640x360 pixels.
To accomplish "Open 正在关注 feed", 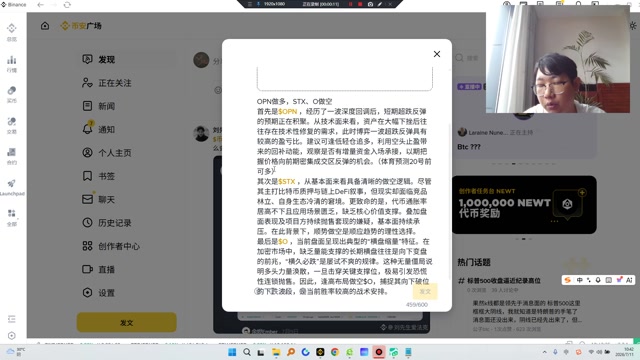I will click(107, 83).
